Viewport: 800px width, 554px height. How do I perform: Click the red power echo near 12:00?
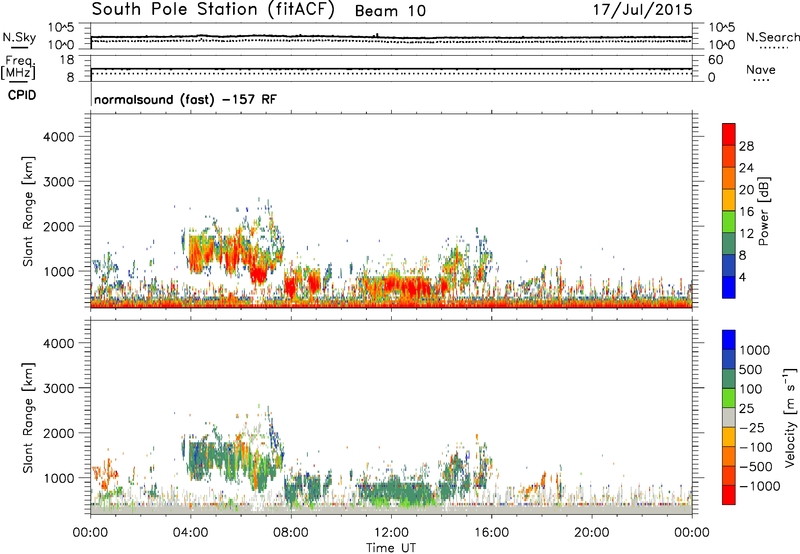[x=403, y=286]
